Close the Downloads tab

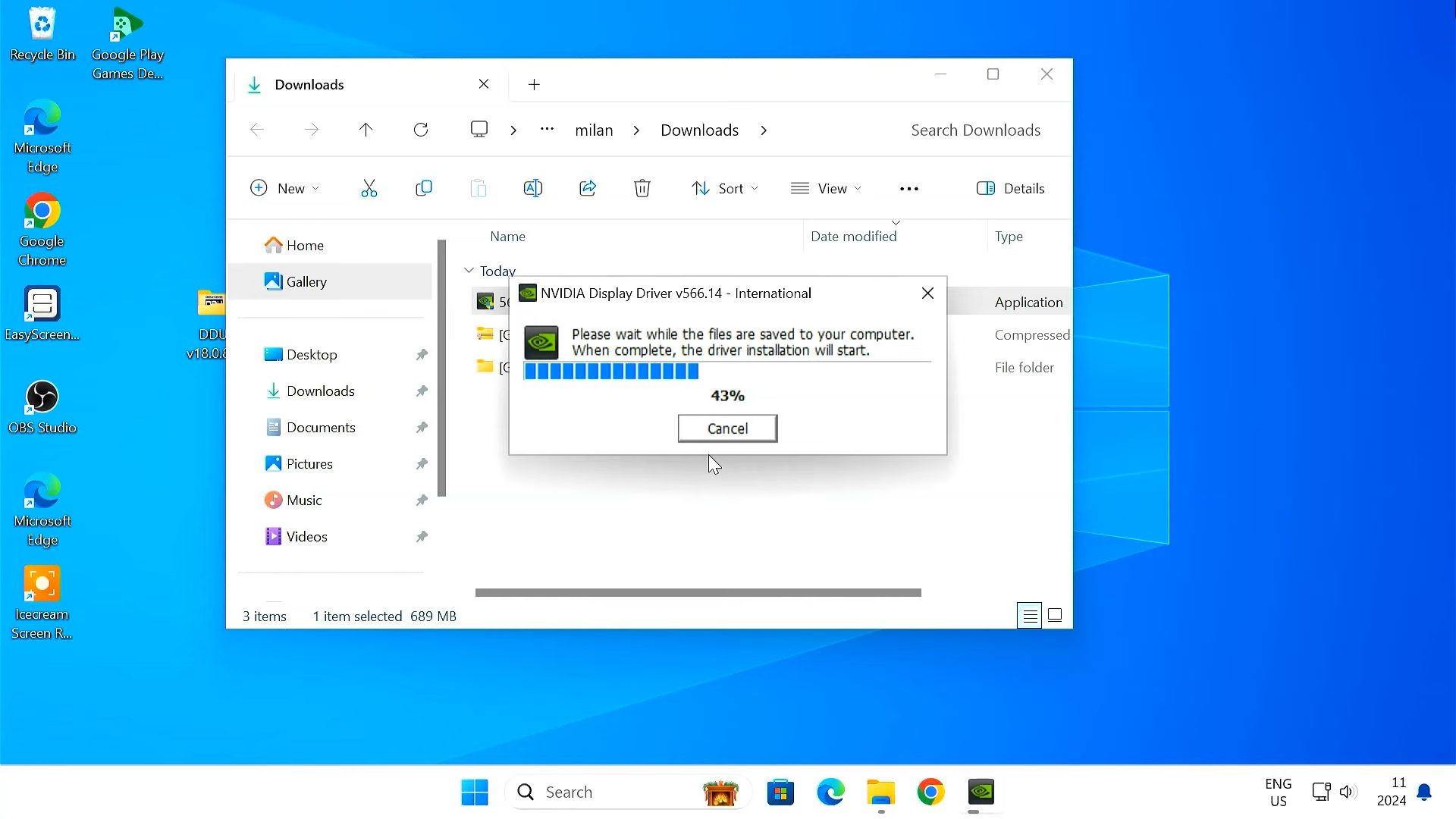[x=484, y=84]
